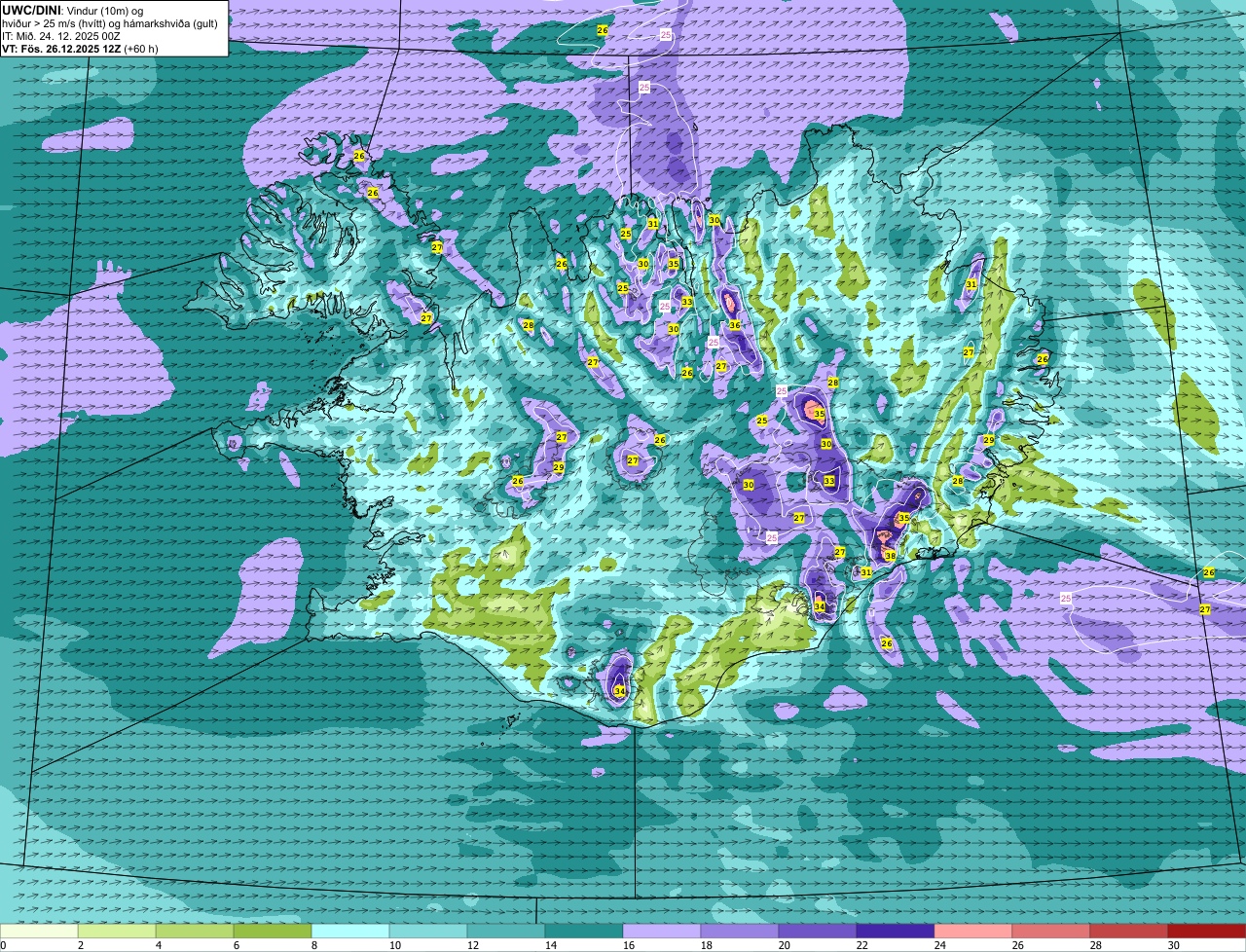Click the legend scale value 2
Image resolution: width=1246 pixels, height=952 pixels.
(x=81, y=945)
